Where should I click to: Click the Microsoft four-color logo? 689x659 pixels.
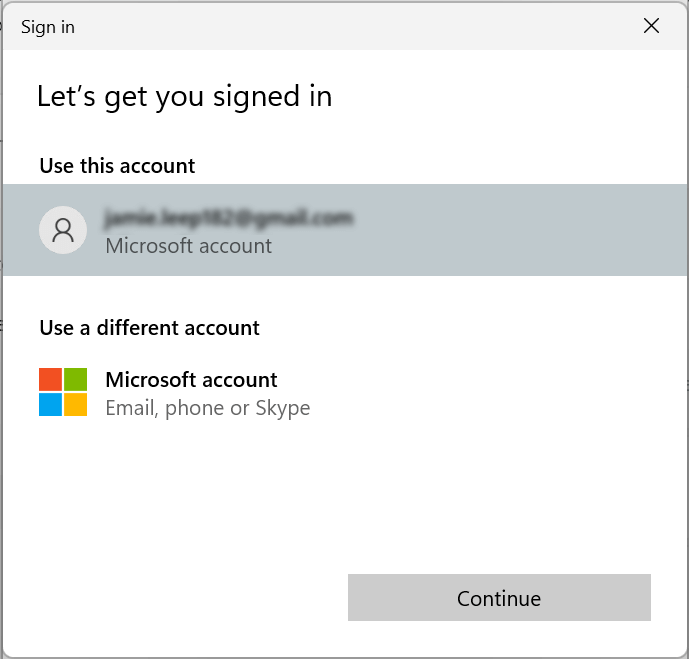pyautogui.click(x=63, y=392)
